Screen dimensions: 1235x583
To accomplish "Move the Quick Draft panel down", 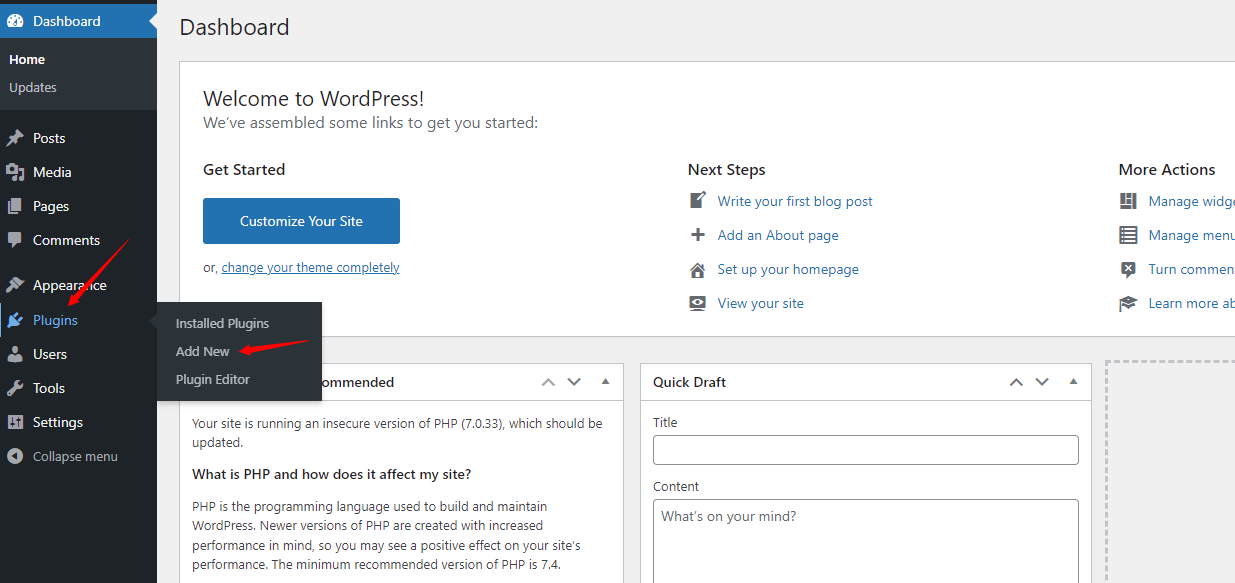I will tap(1042, 382).
